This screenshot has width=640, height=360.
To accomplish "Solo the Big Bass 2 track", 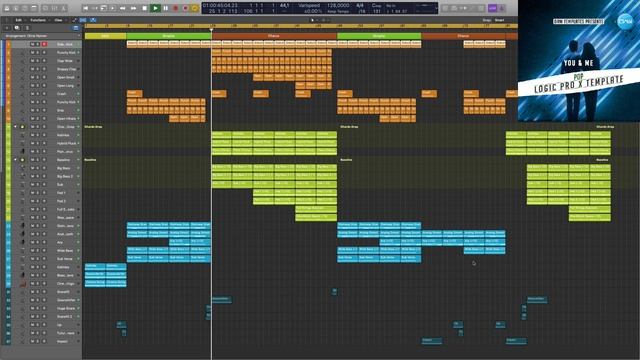I will coord(38,176).
